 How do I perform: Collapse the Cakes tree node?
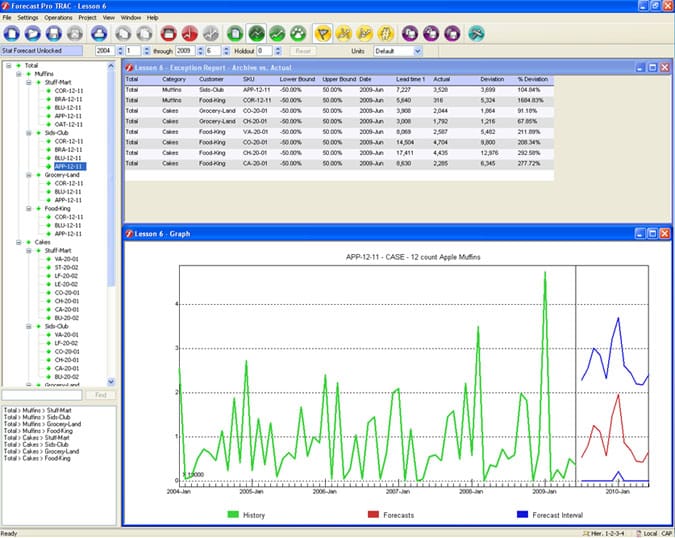[19, 242]
